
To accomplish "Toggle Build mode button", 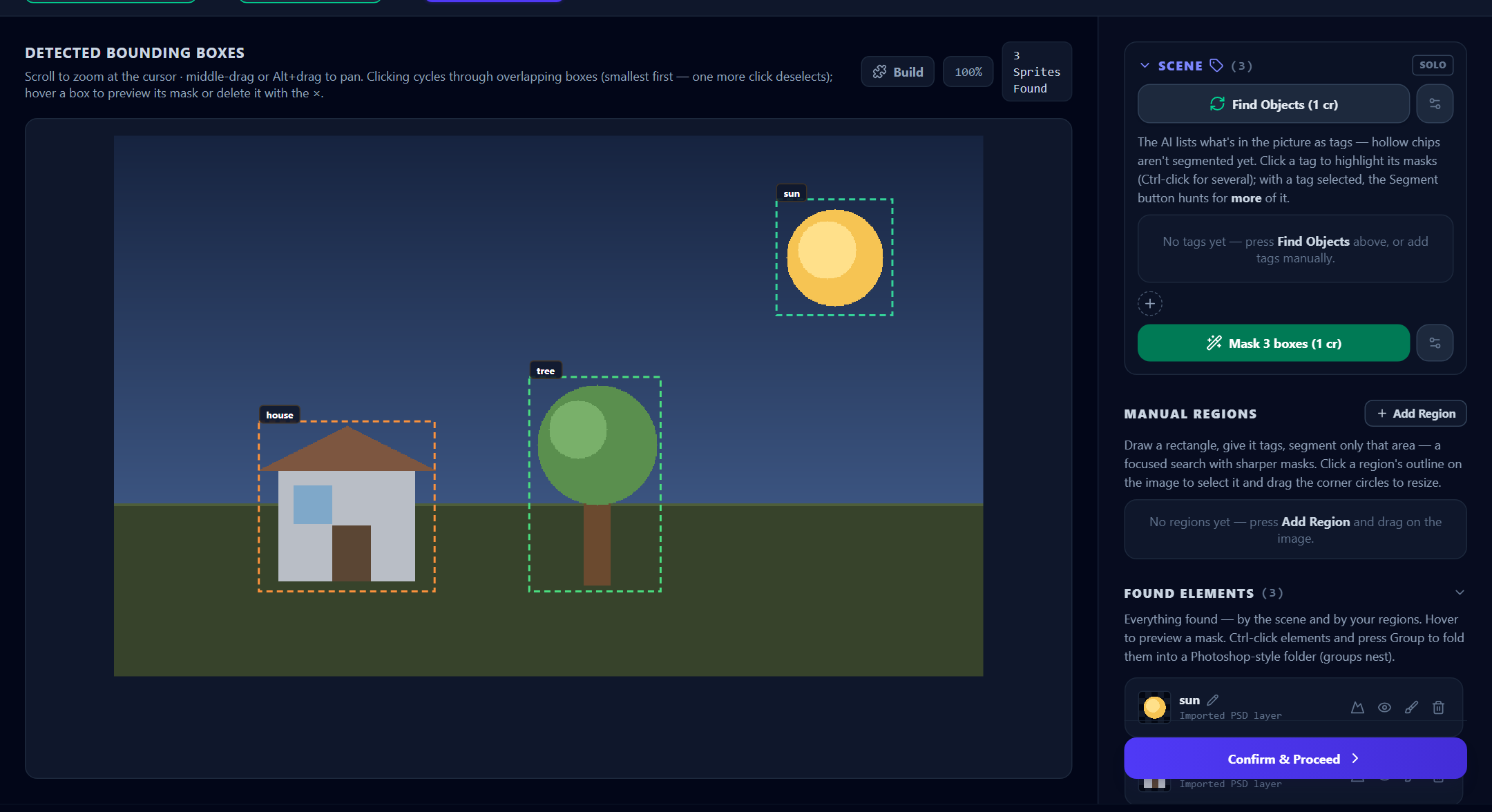I will [x=898, y=72].
